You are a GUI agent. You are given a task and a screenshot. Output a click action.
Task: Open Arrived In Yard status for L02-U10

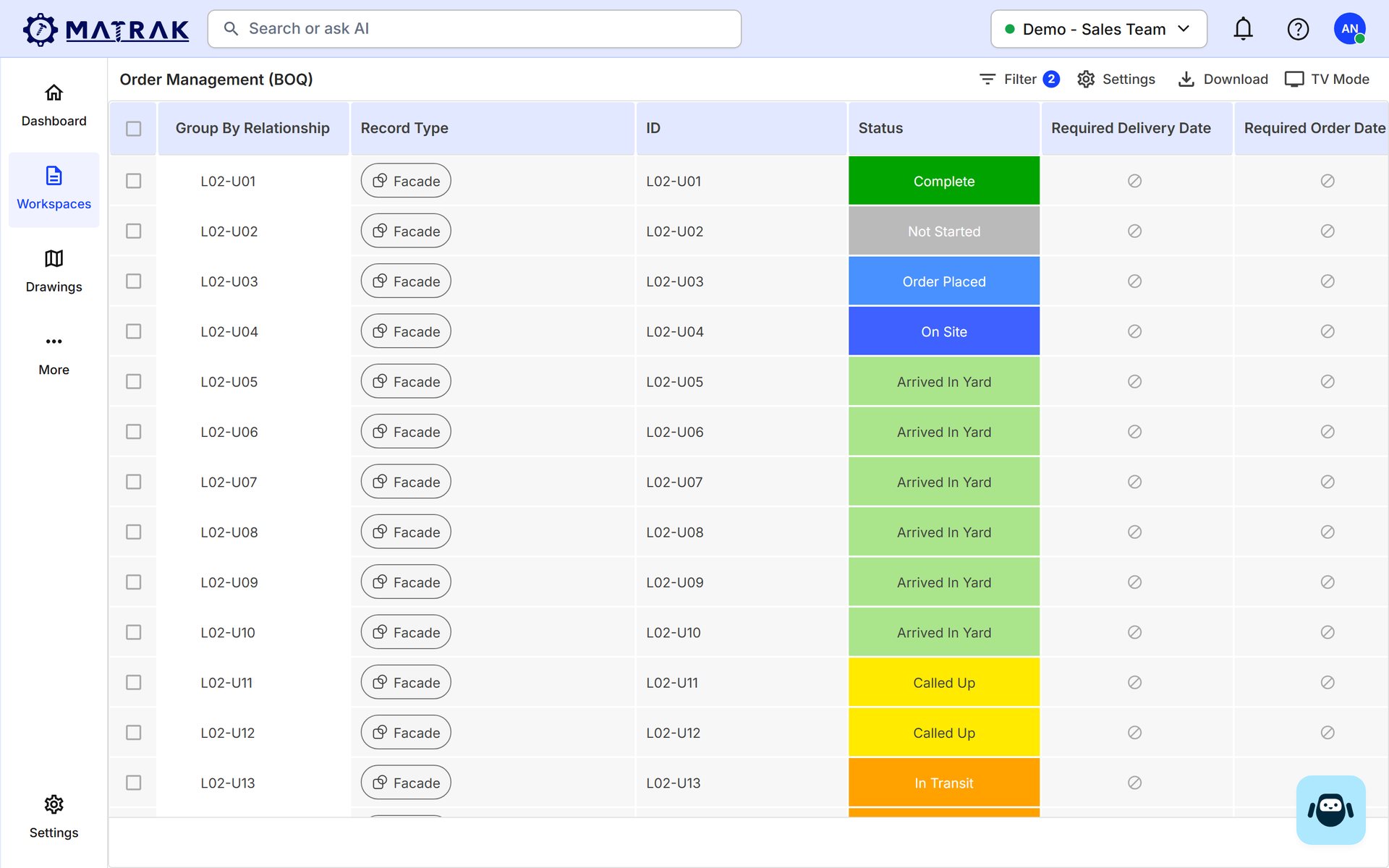[x=944, y=632]
